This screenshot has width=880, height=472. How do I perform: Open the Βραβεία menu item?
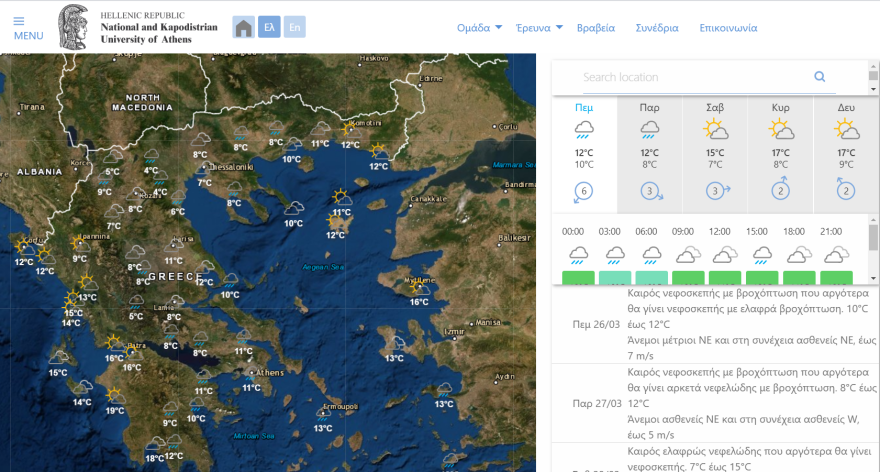[596, 28]
